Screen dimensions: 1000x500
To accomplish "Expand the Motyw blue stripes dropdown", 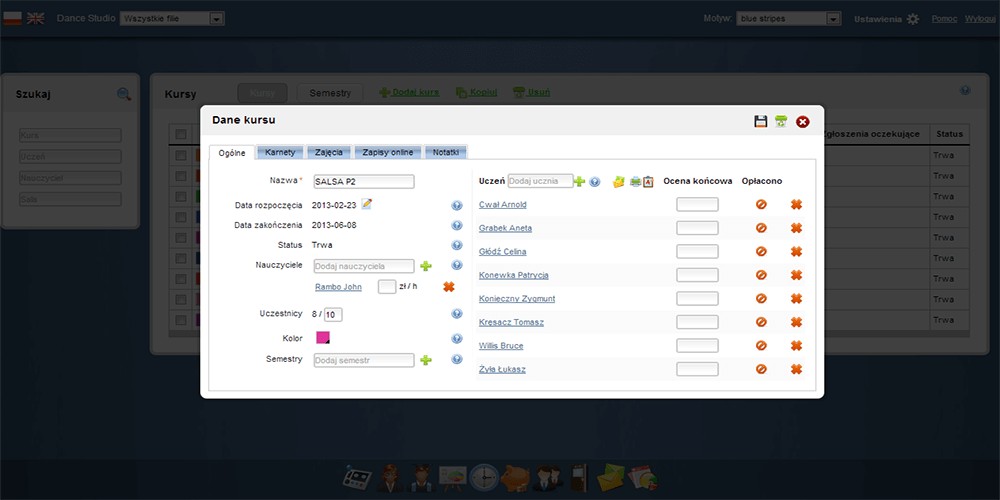I will pyautogui.click(x=788, y=19).
